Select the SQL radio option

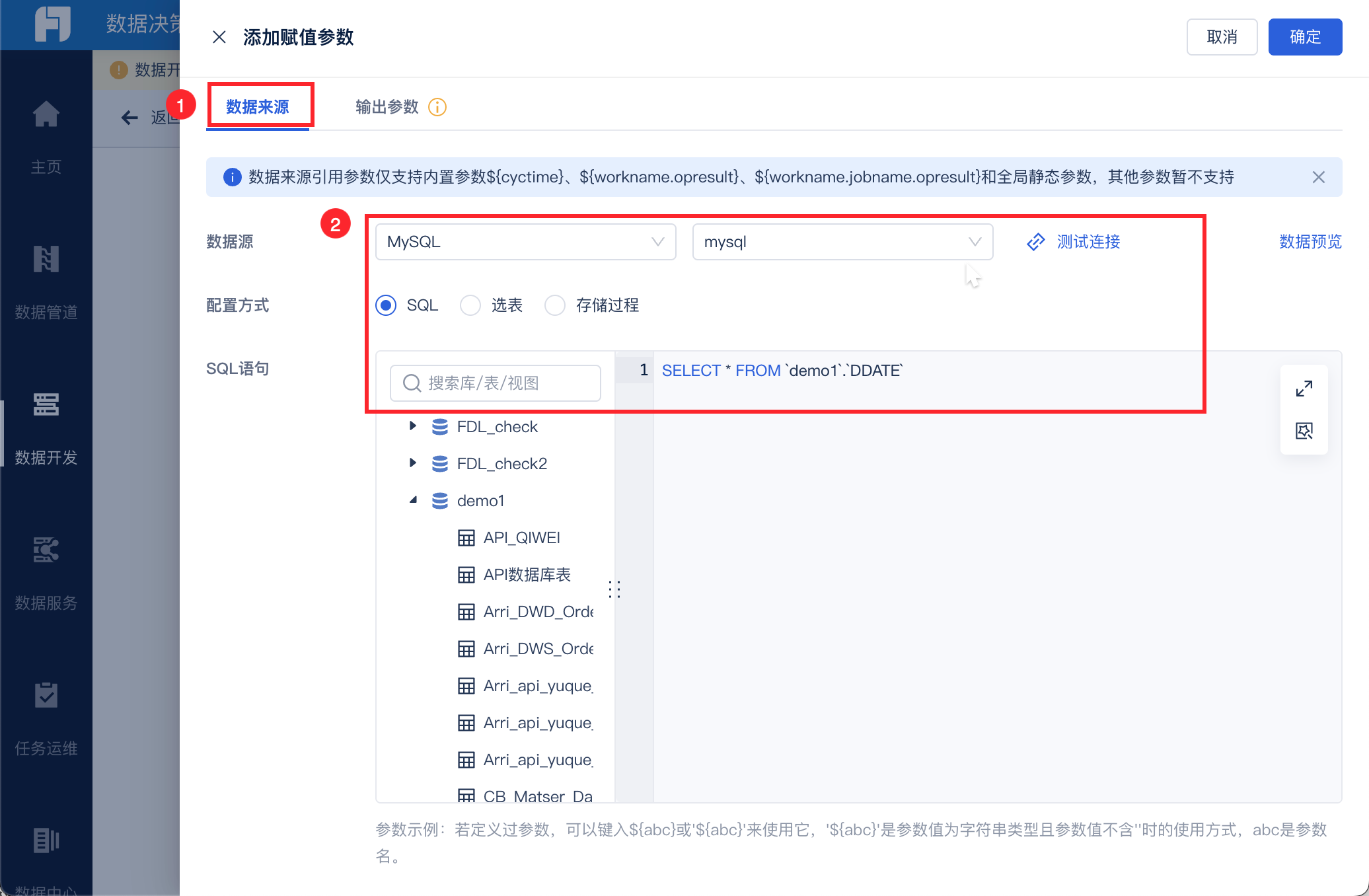386,305
